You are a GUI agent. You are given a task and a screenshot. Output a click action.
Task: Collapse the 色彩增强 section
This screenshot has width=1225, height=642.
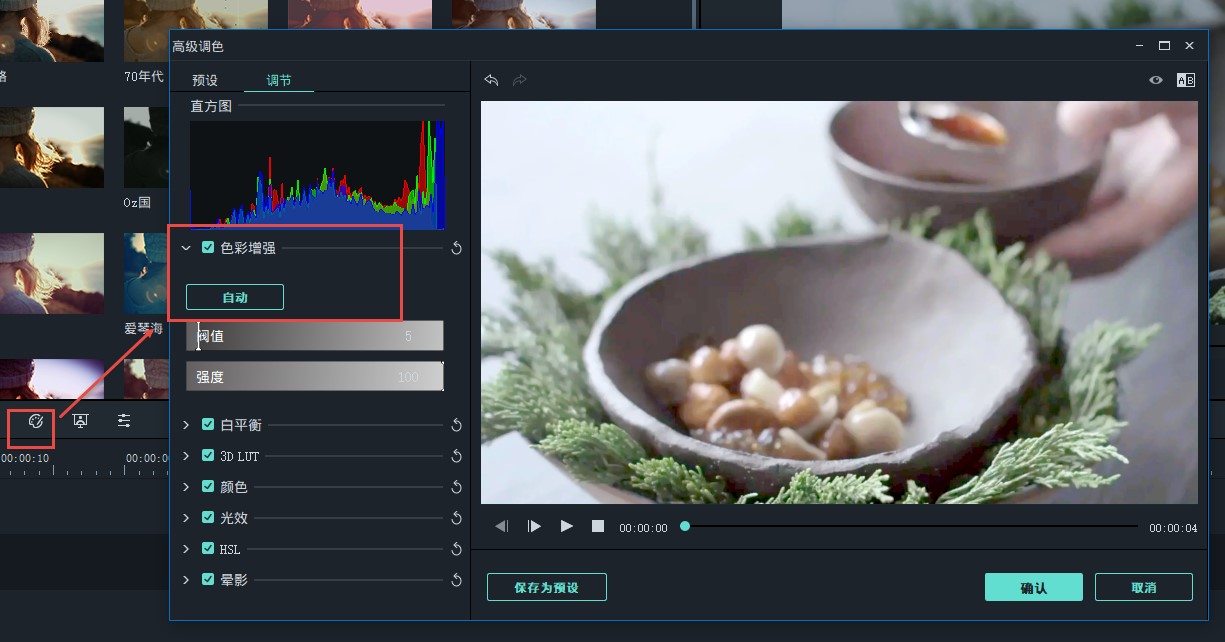[186, 247]
